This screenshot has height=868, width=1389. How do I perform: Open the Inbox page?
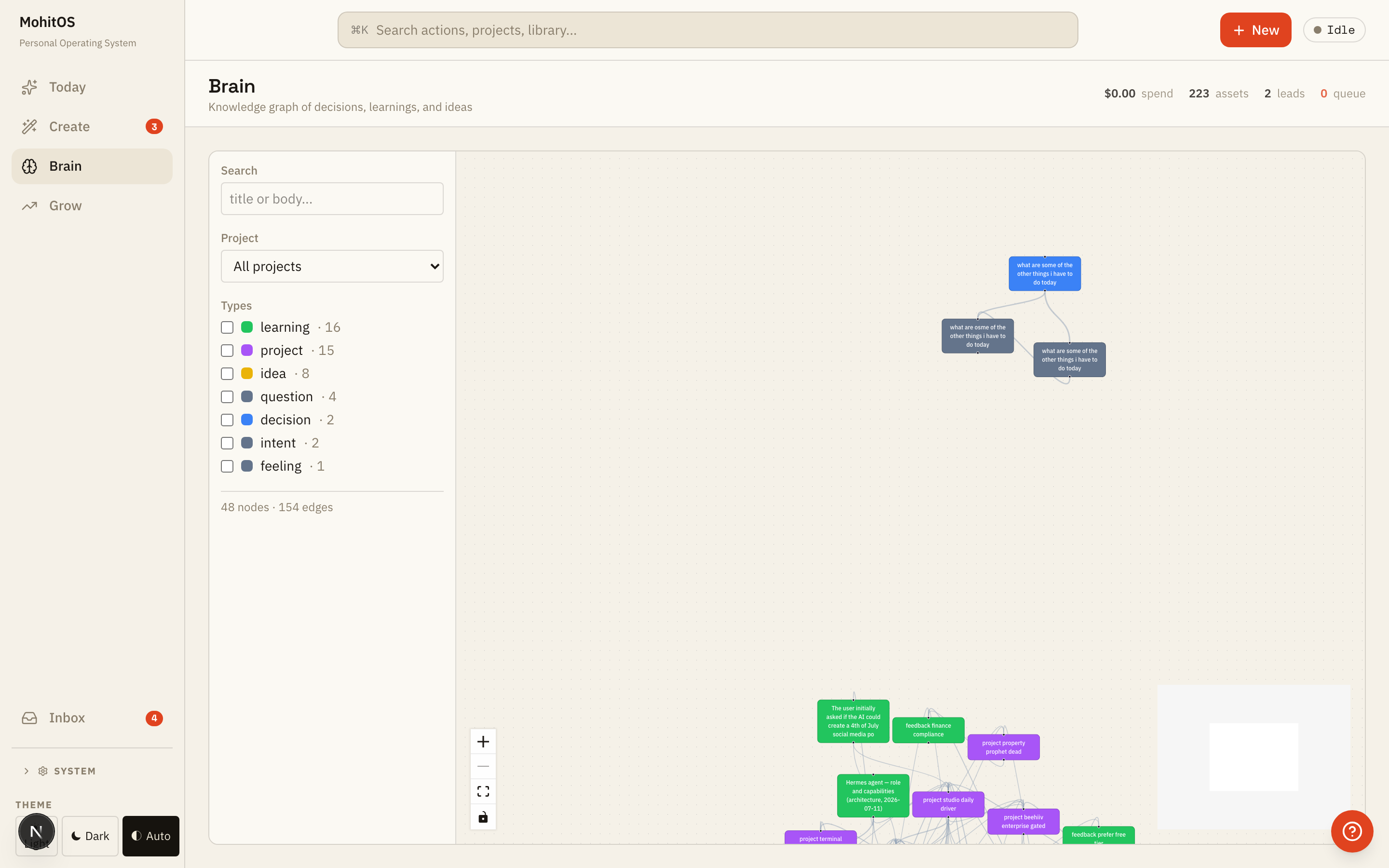click(x=92, y=718)
